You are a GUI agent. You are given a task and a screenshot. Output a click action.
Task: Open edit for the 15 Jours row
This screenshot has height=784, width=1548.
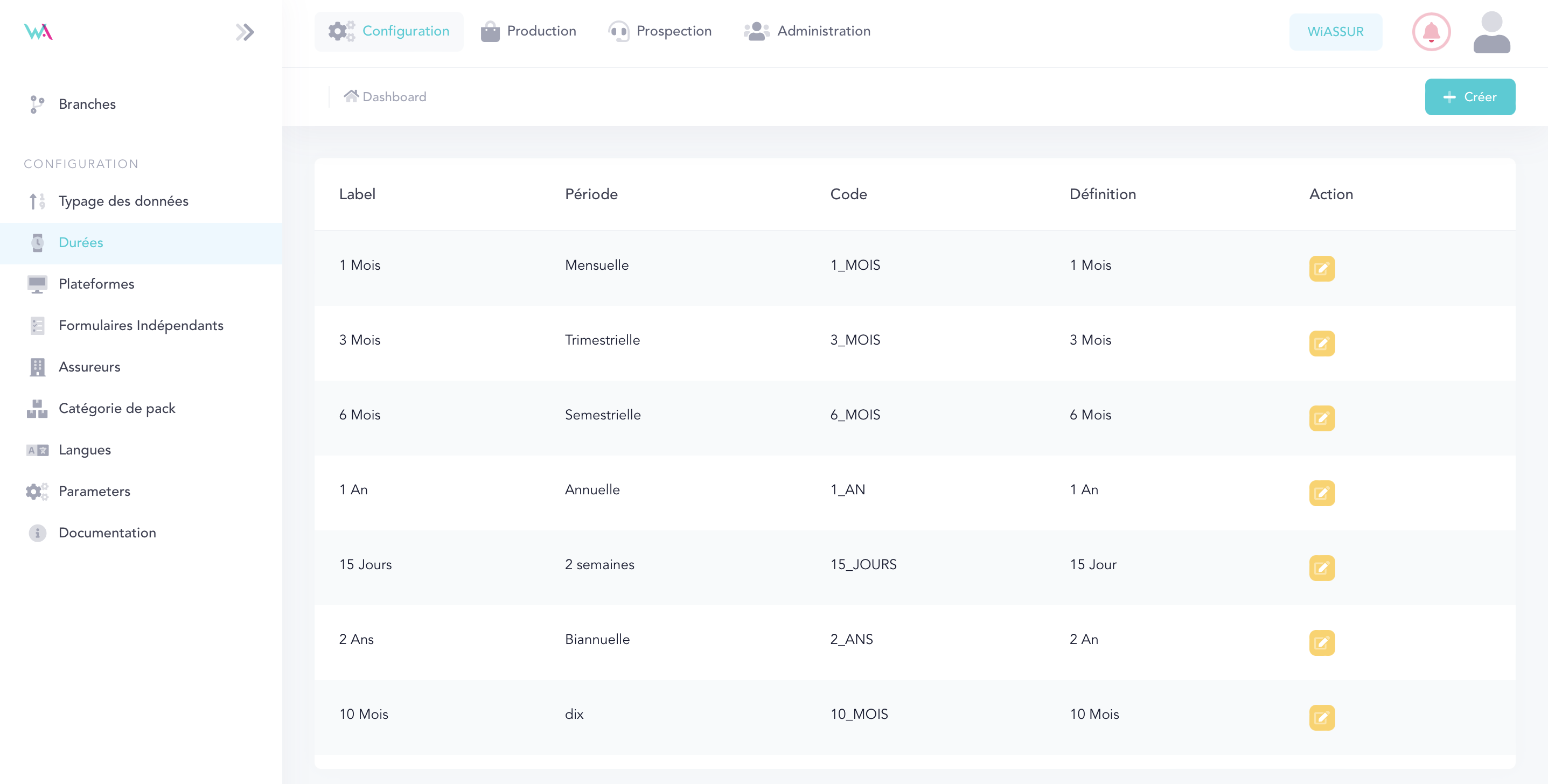pyautogui.click(x=1321, y=568)
